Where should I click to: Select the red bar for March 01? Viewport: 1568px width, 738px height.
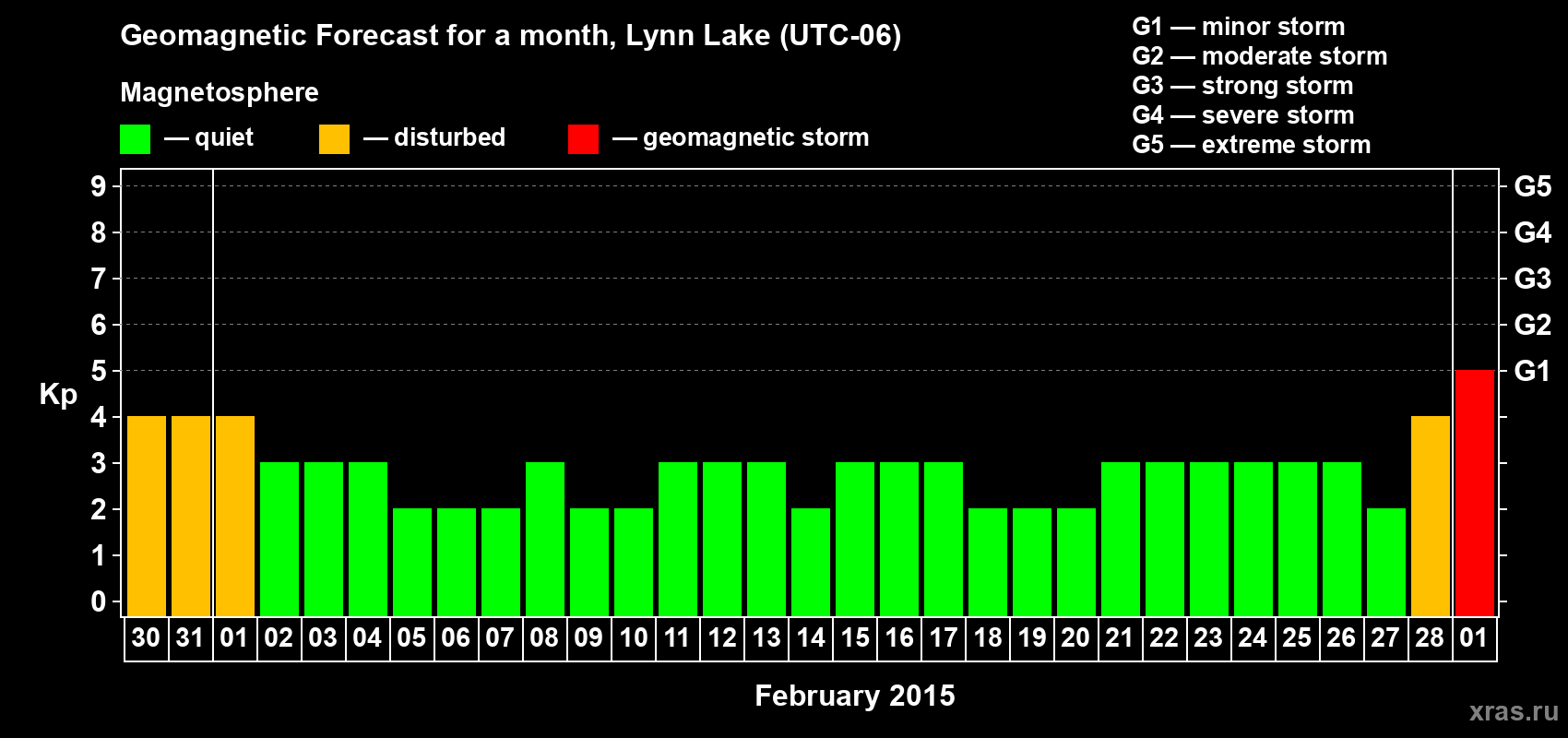[1475, 493]
